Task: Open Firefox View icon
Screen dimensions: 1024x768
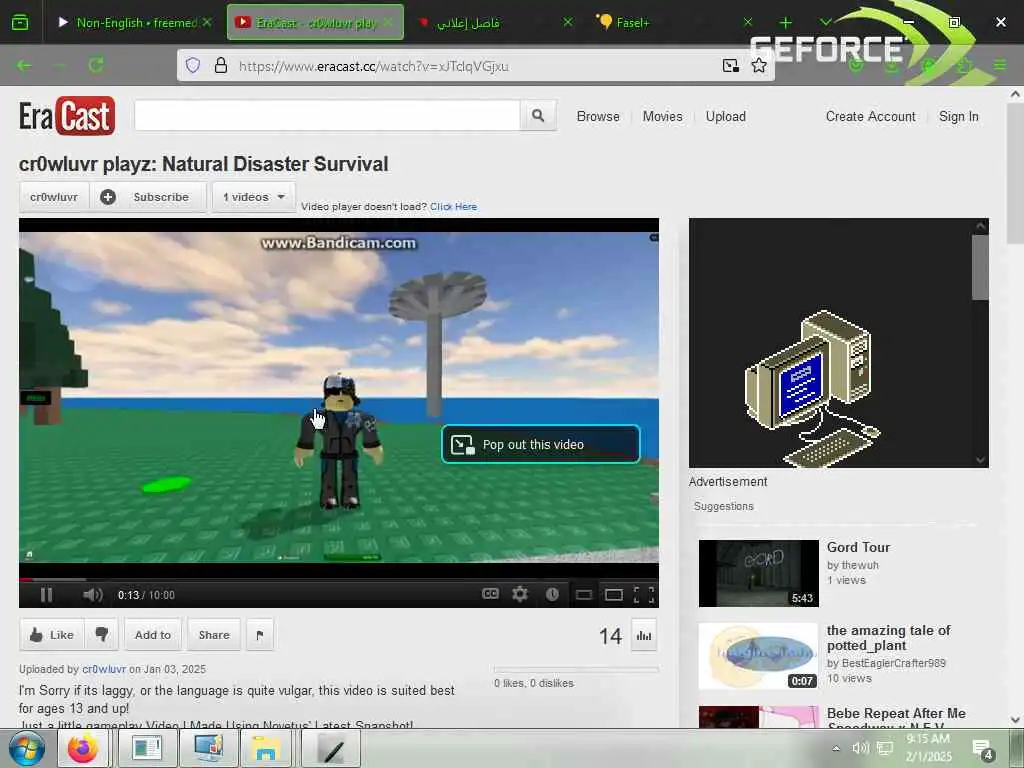Action: coord(20,23)
